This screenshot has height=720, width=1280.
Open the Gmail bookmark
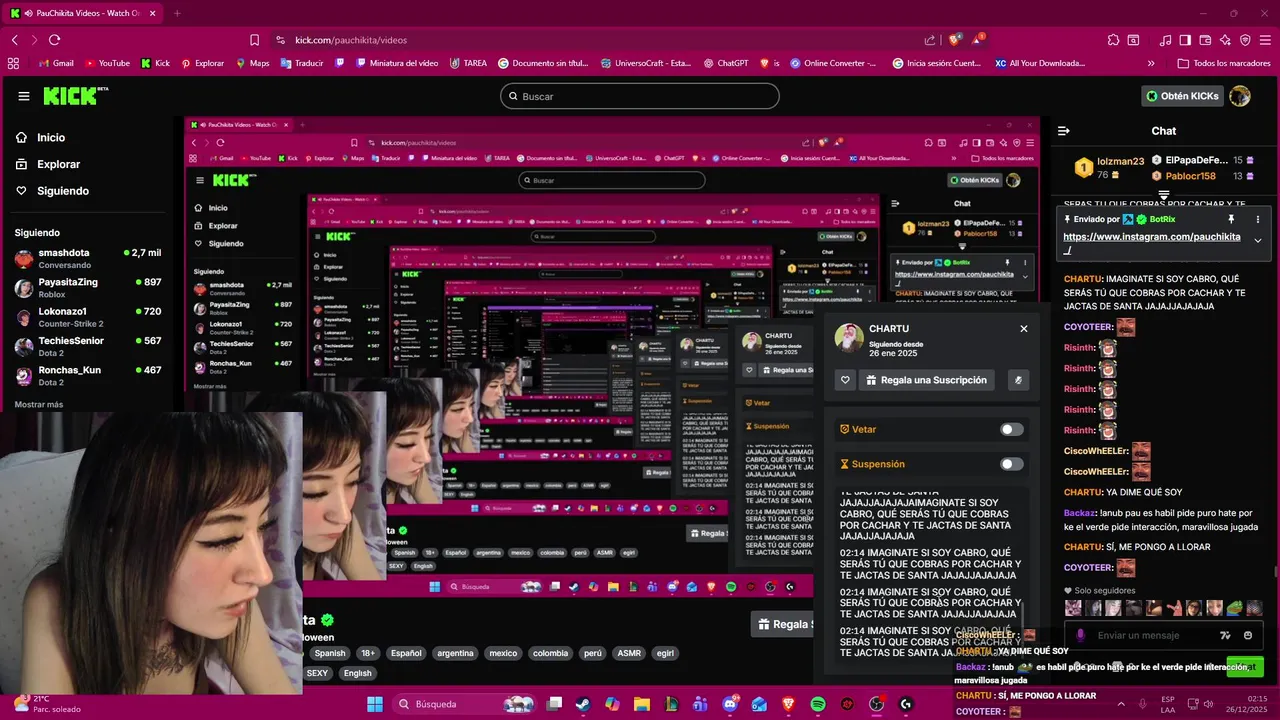[56, 63]
